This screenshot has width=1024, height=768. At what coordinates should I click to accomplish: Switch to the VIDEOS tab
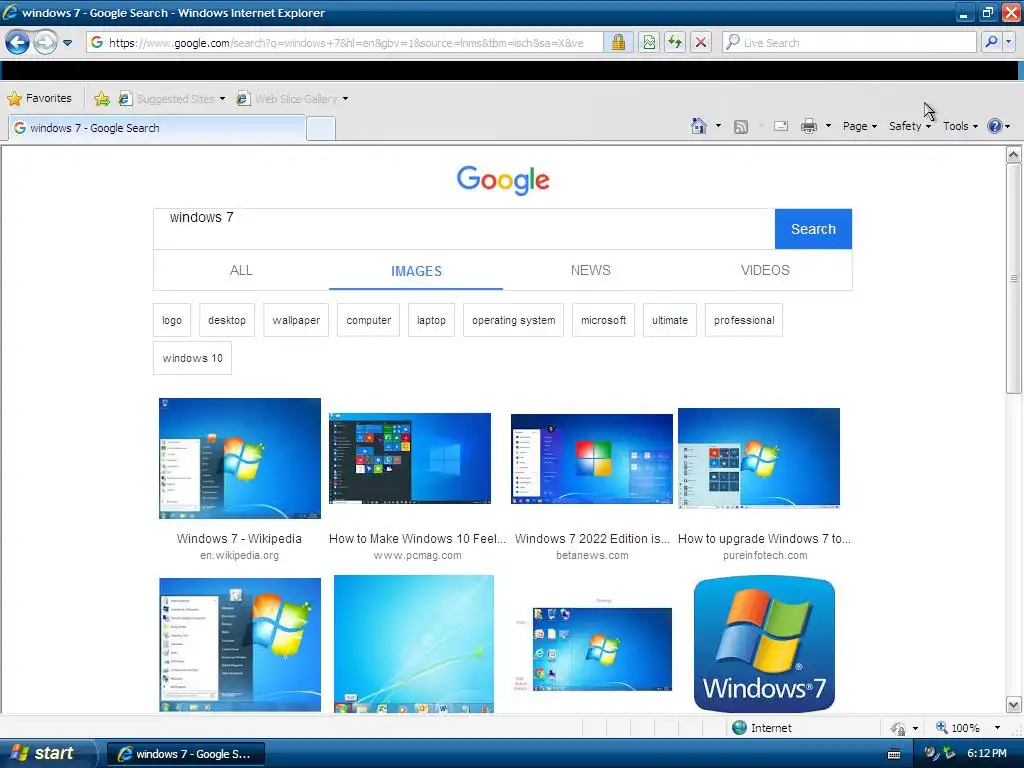(765, 270)
